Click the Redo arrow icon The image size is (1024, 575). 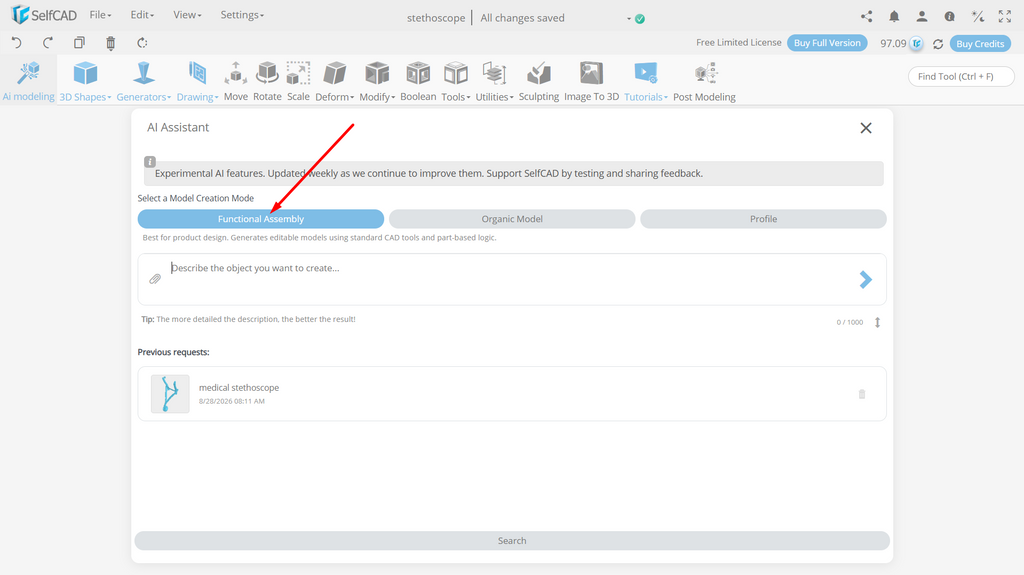48,43
